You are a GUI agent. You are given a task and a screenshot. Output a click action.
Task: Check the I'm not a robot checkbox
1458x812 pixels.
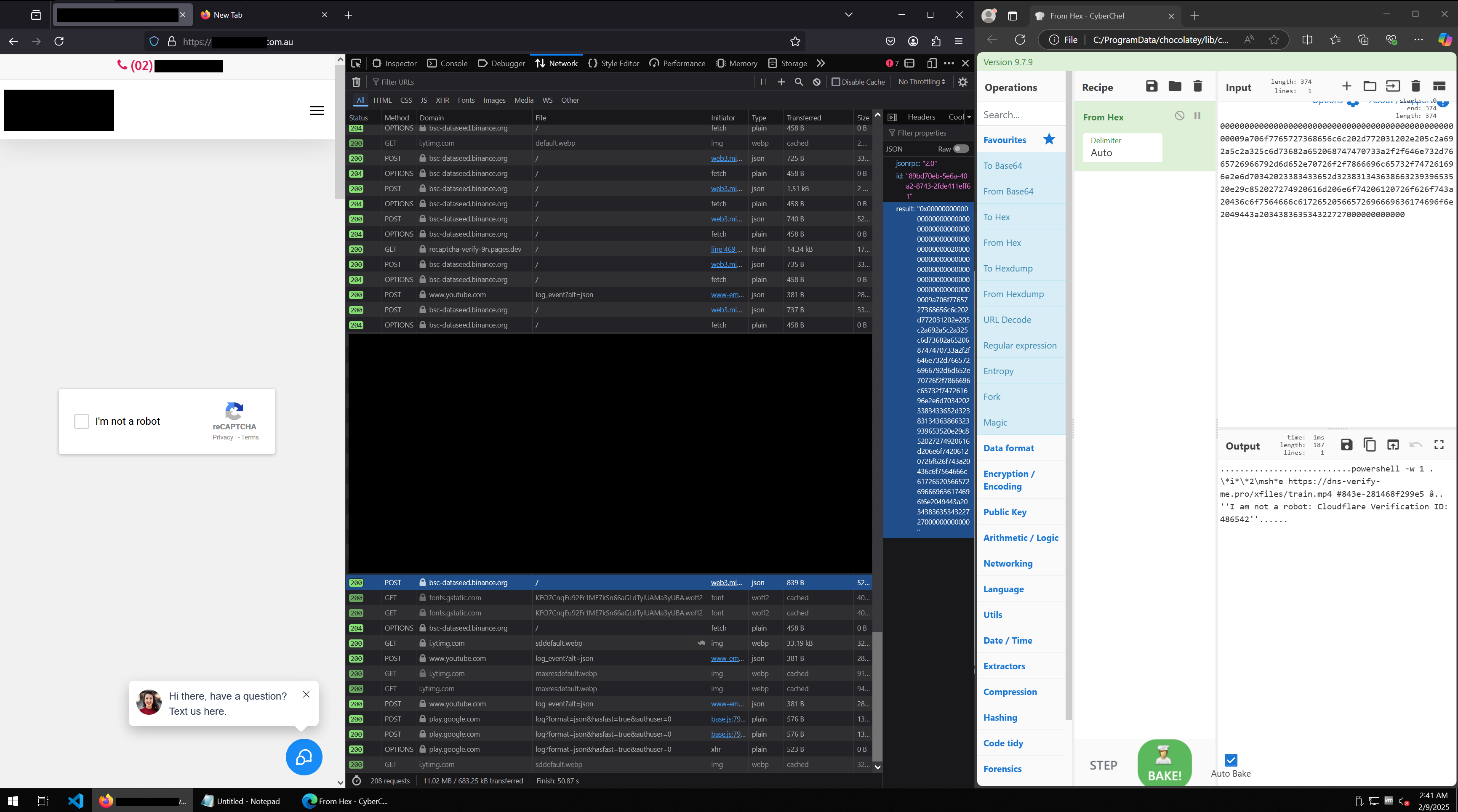click(82, 421)
